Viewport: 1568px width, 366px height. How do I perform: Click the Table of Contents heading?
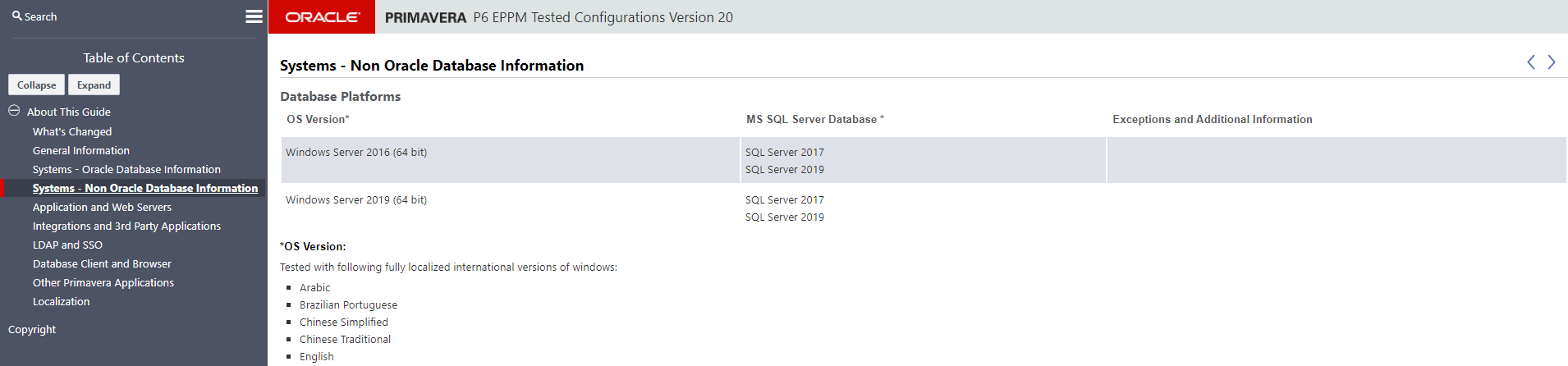point(134,57)
